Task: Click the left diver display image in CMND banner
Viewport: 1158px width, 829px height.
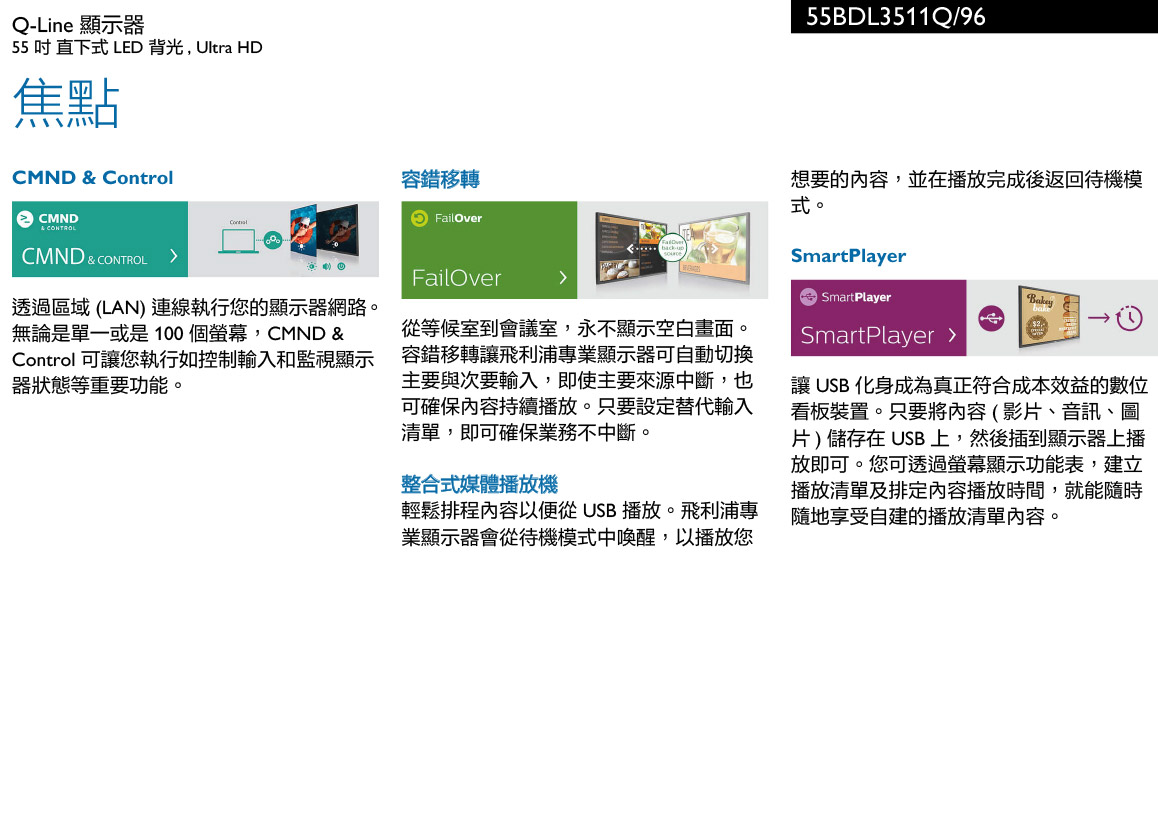Action: (304, 230)
